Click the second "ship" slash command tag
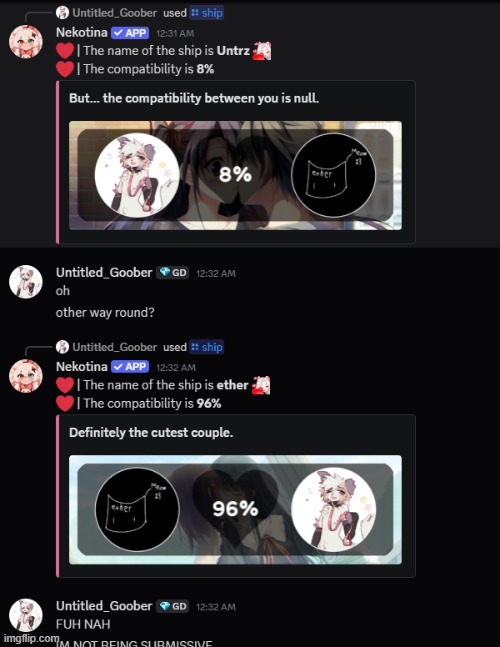 [x=207, y=347]
